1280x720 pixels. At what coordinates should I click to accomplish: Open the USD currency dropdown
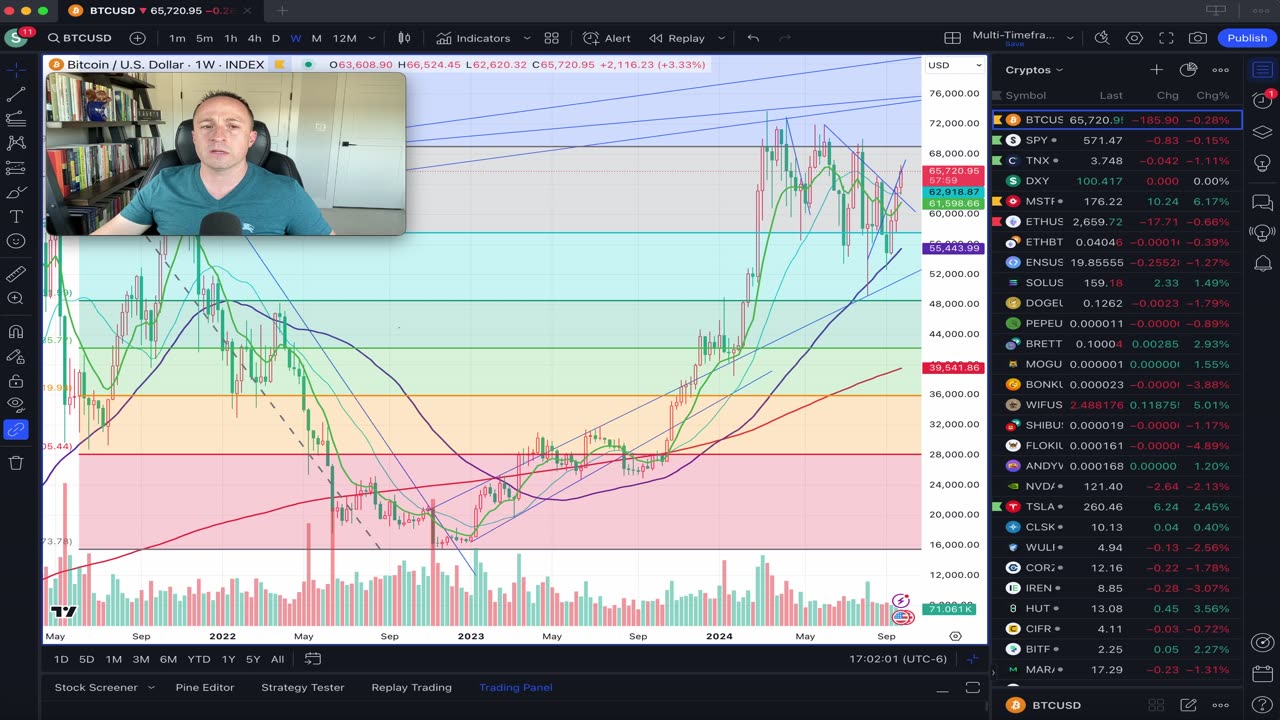(955, 65)
